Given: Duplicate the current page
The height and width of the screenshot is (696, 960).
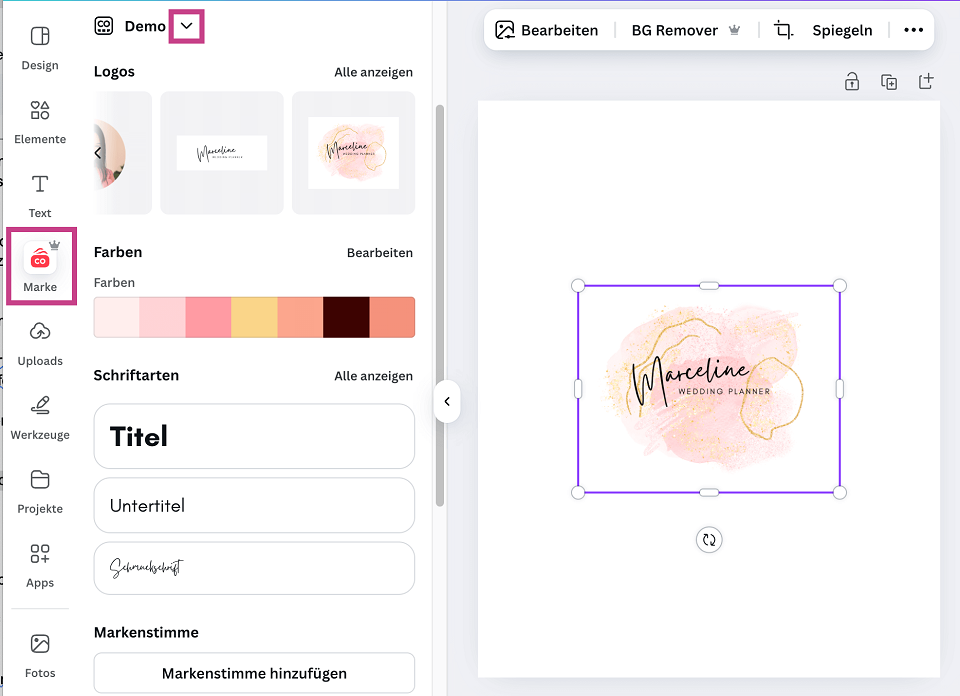Looking at the screenshot, I should (889, 81).
